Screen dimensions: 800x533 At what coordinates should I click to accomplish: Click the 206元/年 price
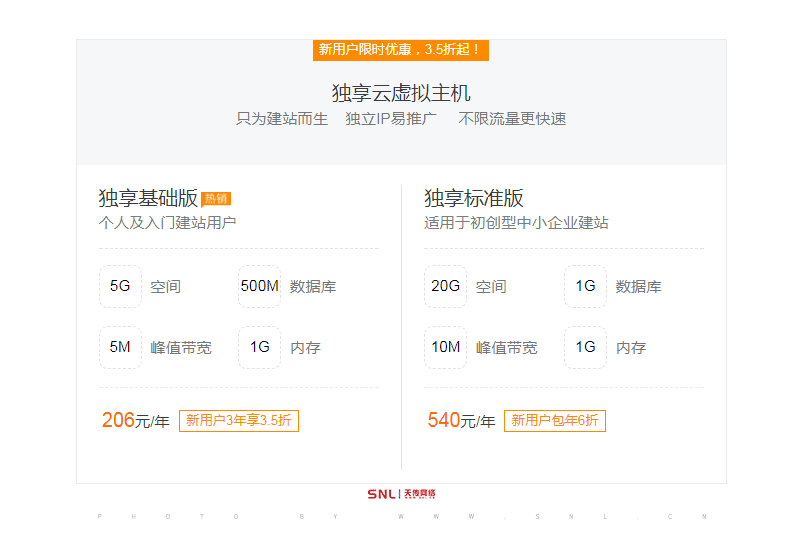point(136,420)
